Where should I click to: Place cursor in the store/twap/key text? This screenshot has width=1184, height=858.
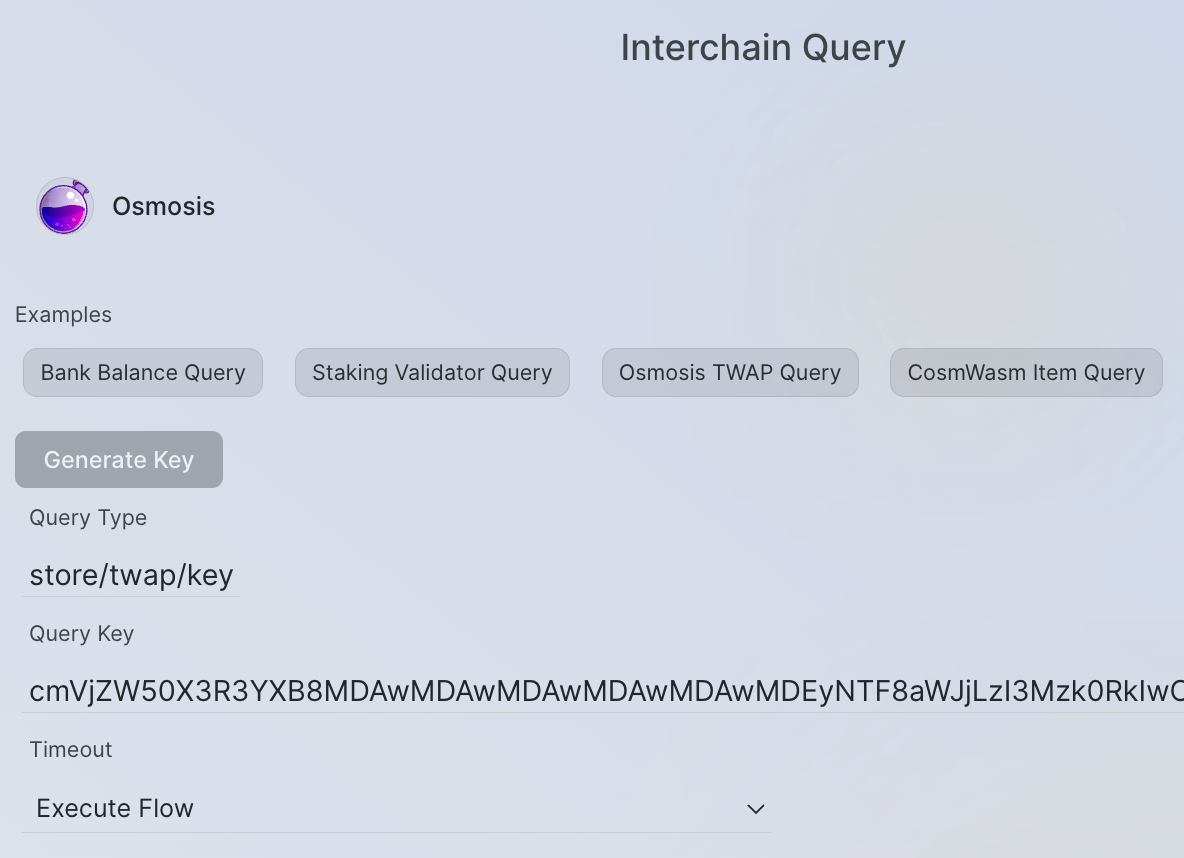click(131, 575)
